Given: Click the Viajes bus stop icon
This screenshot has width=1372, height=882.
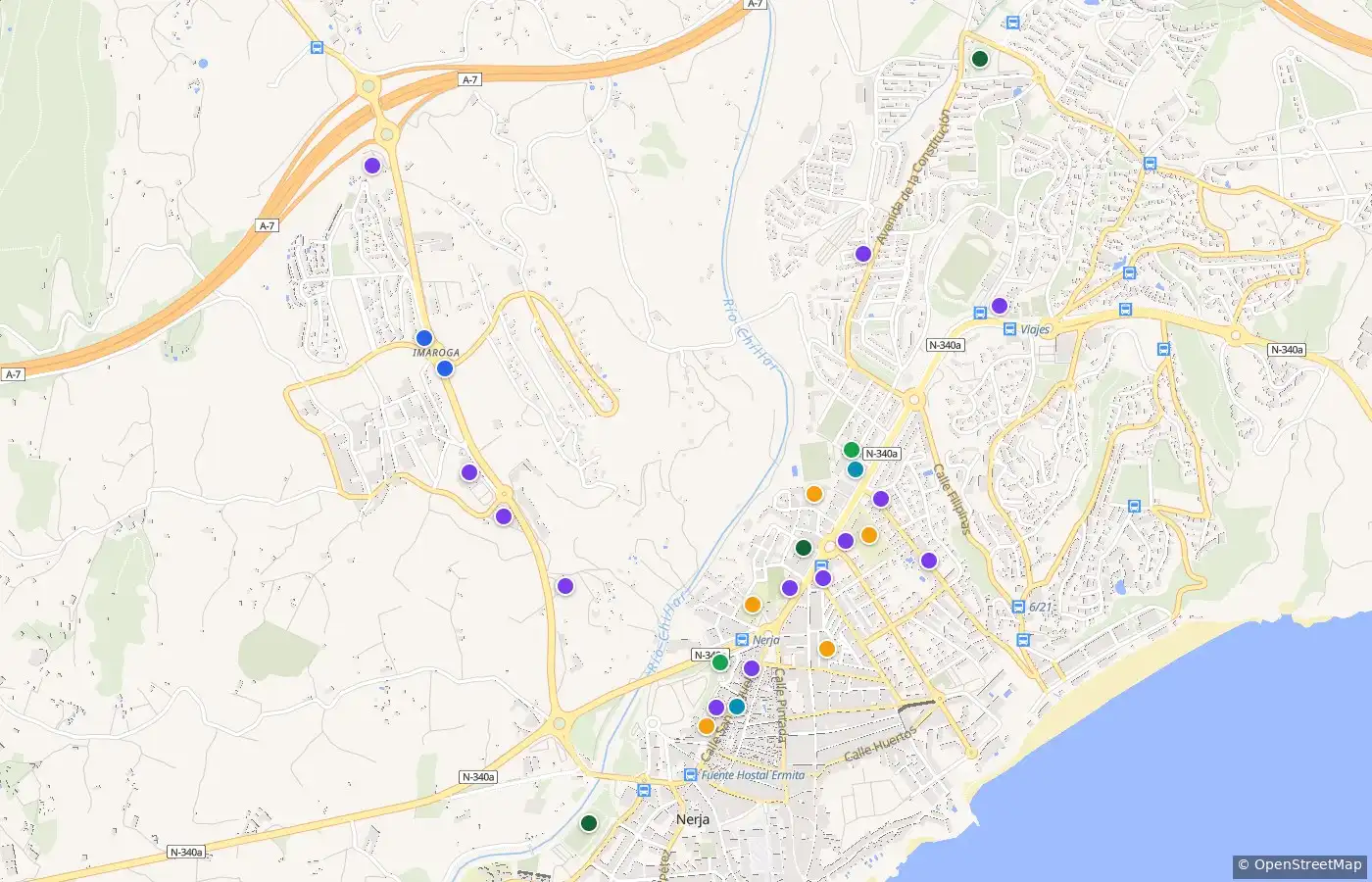Looking at the screenshot, I should pos(1010,329).
